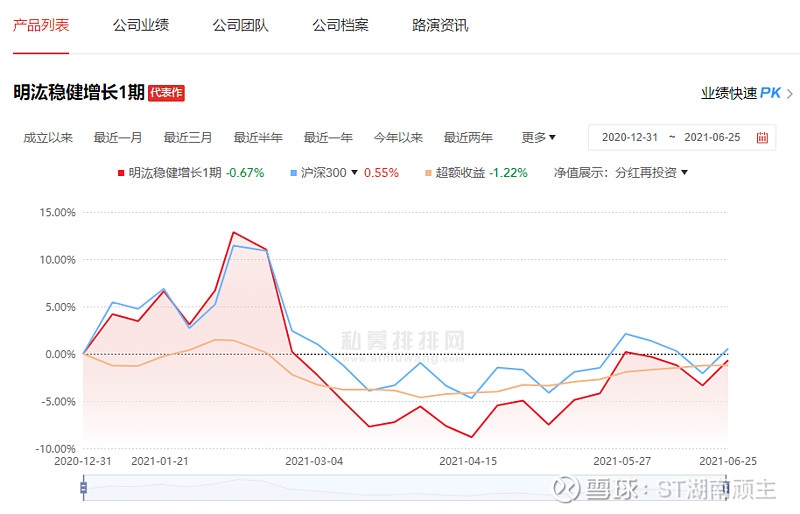
Task: Click the 2021-04-15 x-axis date label
Action: (468, 461)
